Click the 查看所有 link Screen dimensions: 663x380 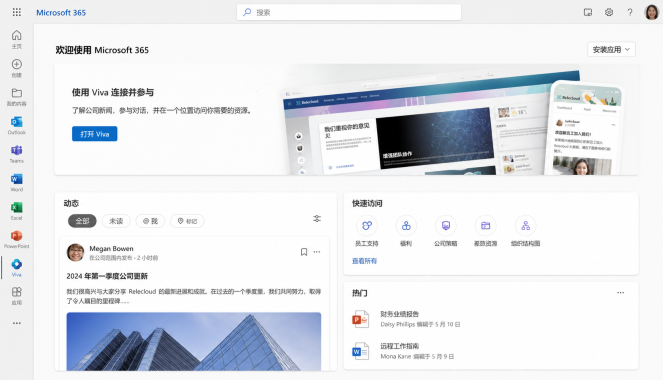pos(364,261)
